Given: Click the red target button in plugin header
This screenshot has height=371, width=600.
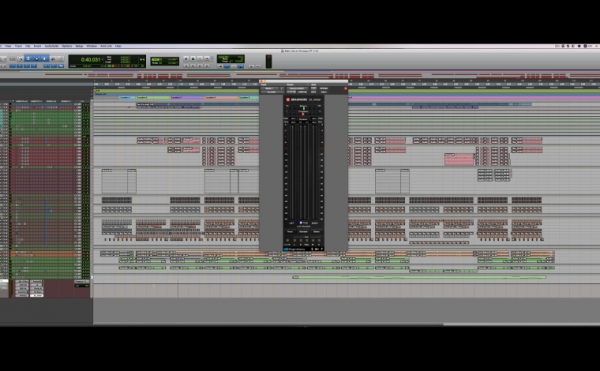Looking at the screenshot, I should pyautogui.click(x=346, y=88).
